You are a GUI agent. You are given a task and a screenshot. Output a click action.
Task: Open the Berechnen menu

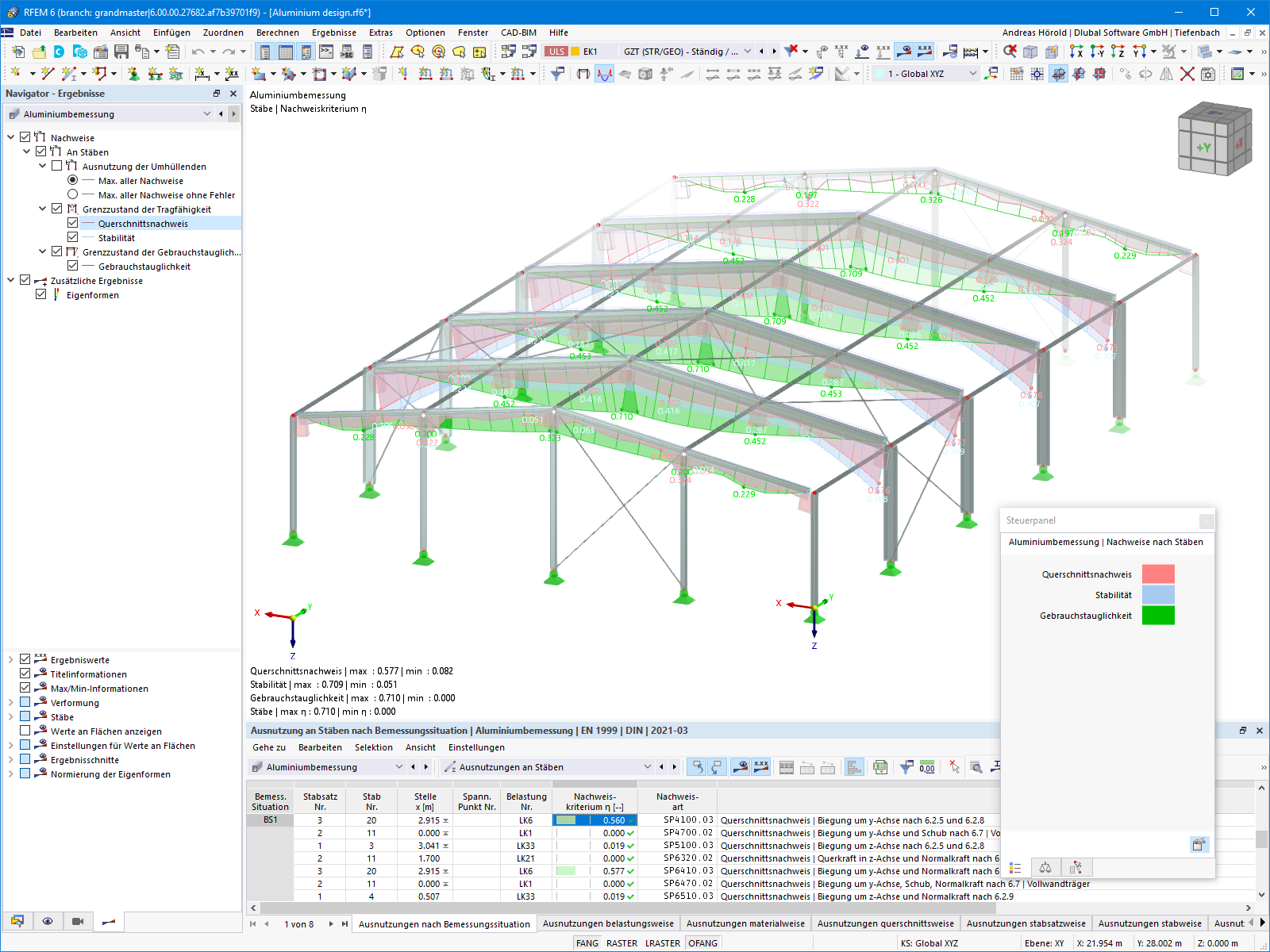click(279, 33)
